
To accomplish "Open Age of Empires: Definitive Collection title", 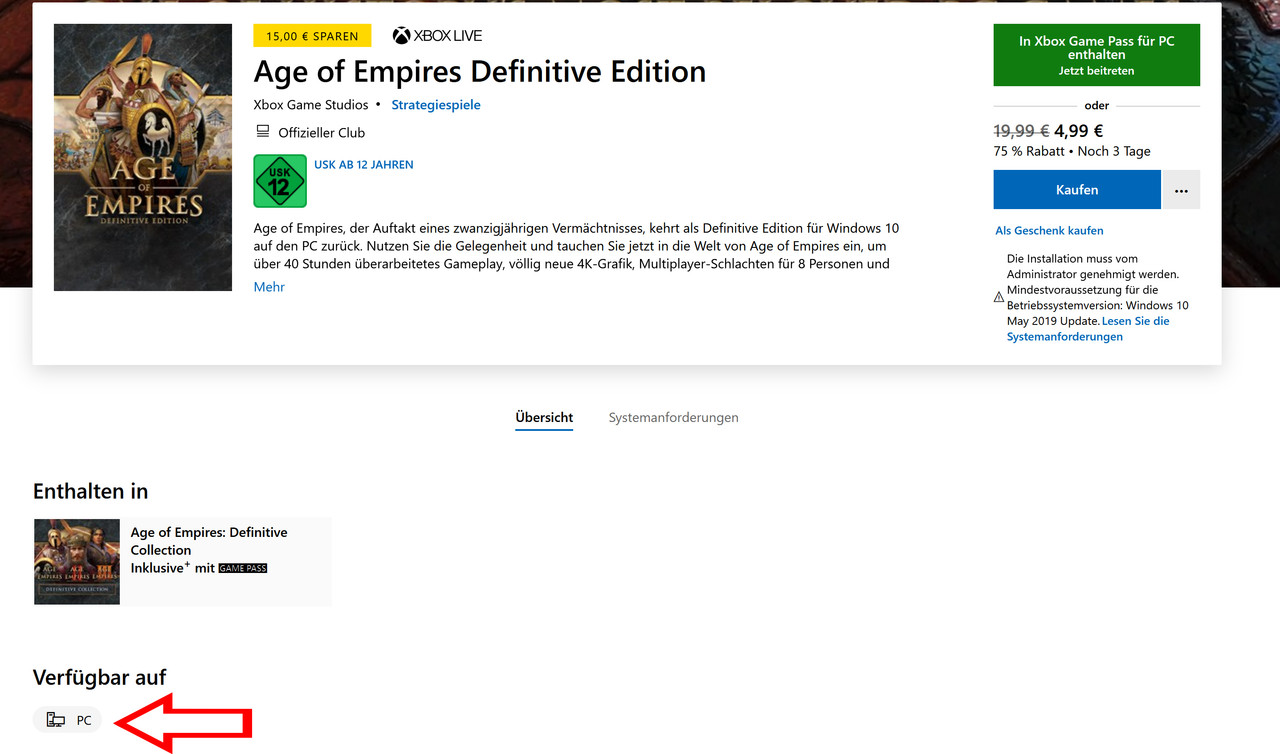I will coord(209,541).
